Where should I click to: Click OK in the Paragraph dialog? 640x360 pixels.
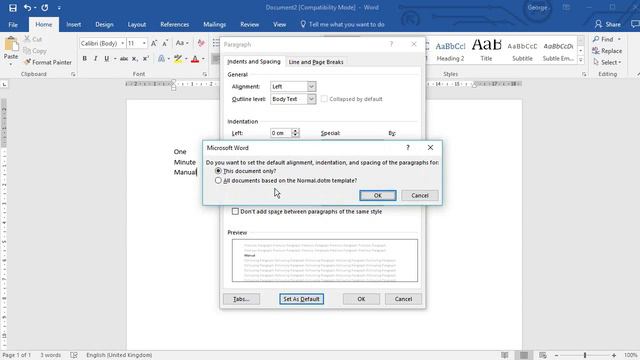tap(361, 299)
